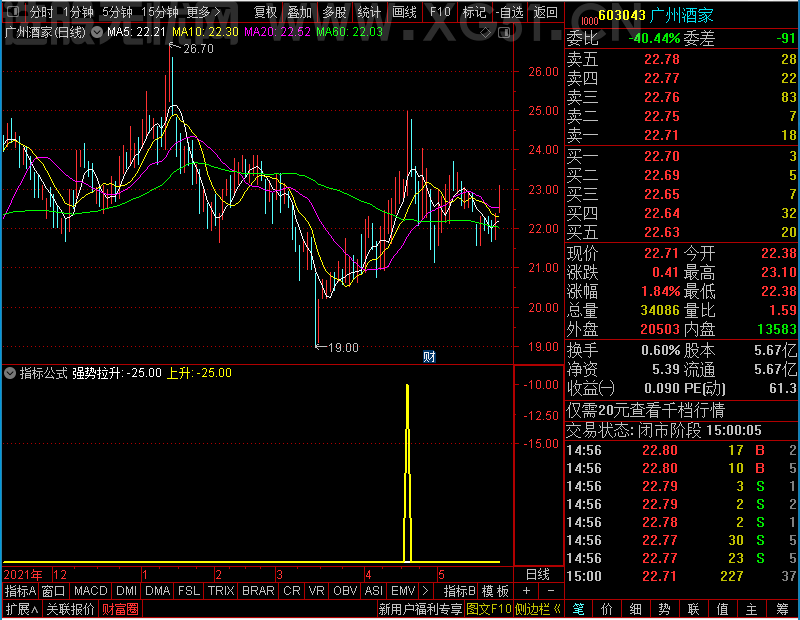The height and width of the screenshot is (620, 800).
Task: Switch sub-chart to BRAR indicator
Action: (x=258, y=591)
